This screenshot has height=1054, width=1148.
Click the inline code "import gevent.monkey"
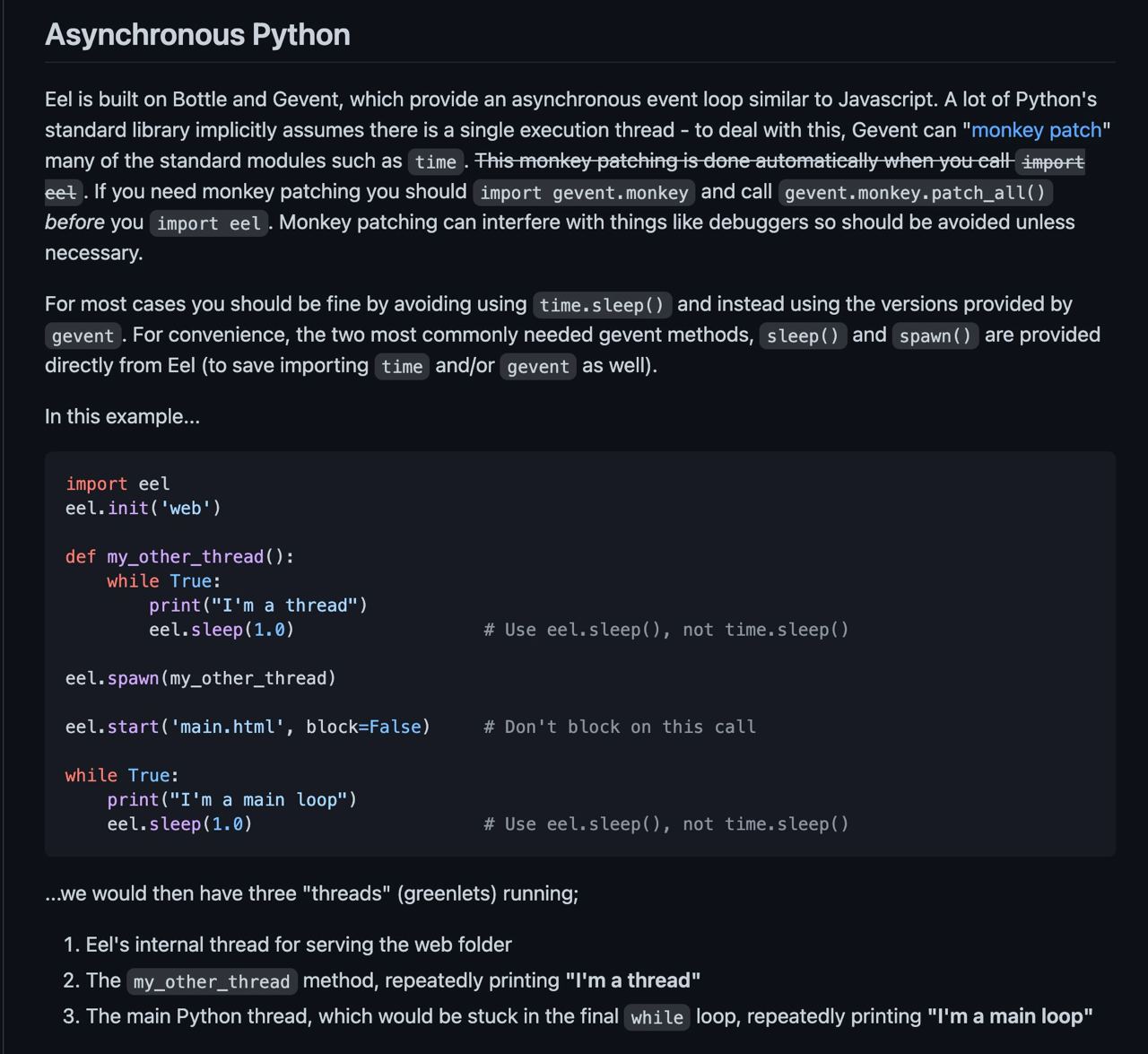584,193
